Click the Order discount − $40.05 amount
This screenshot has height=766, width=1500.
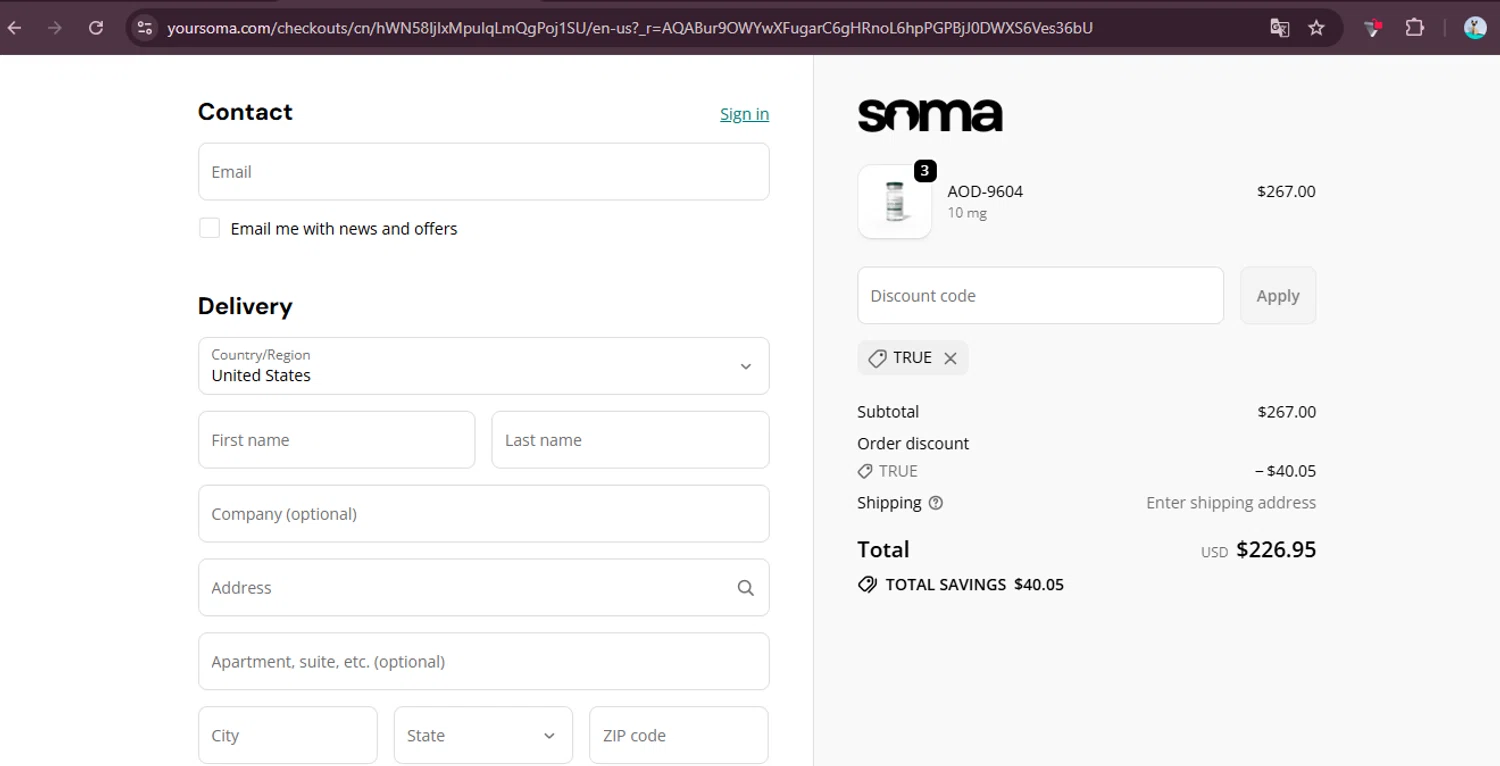(1286, 471)
